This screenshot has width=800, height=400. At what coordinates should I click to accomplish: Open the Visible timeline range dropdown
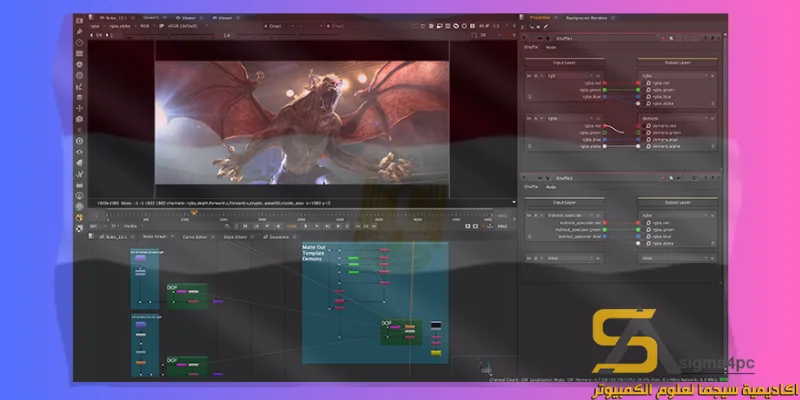click(x=134, y=226)
